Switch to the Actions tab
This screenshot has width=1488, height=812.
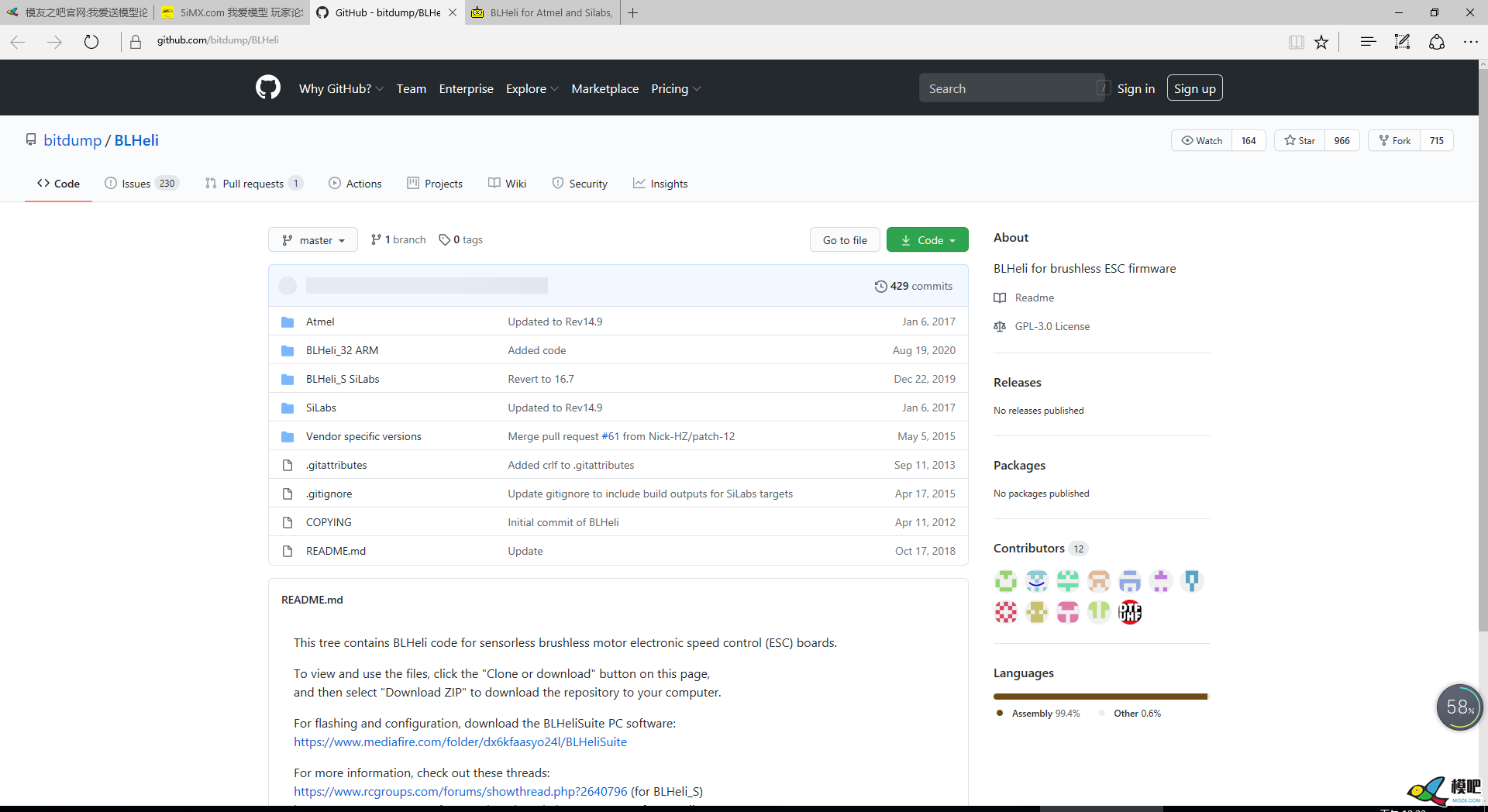click(x=355, y=184)
